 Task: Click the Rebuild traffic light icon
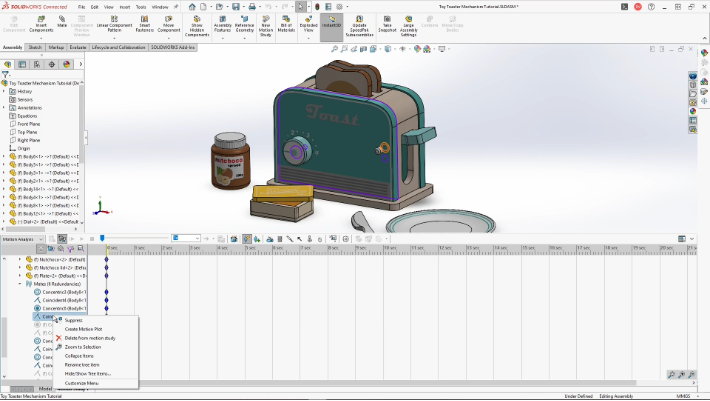click(317, 7)
